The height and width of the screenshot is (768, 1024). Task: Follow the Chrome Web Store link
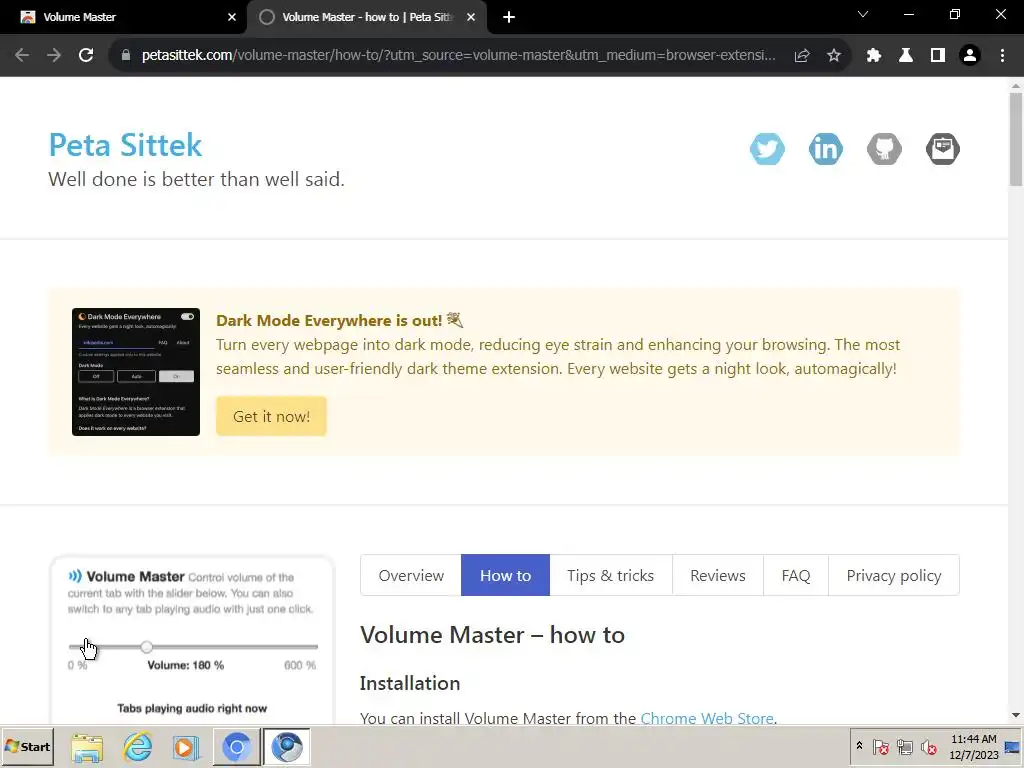(707, 718)
